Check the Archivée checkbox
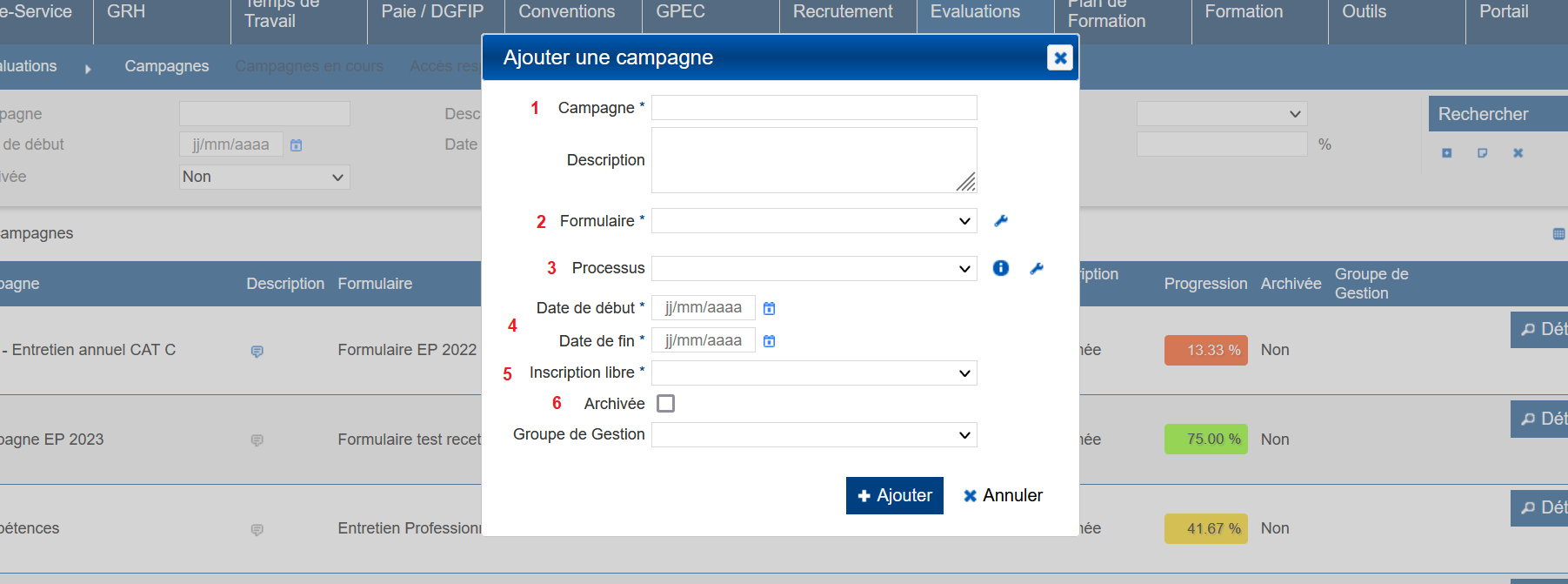Viewport: 1568px width, 584px height. 665,404
